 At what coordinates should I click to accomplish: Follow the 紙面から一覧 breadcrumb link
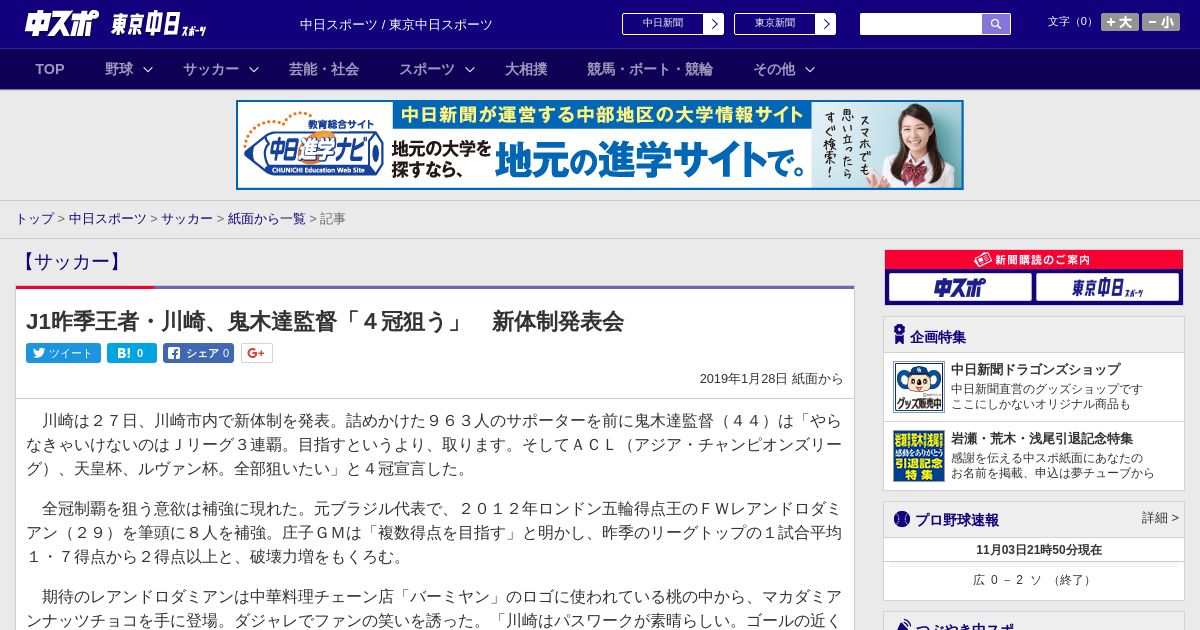pos(267,218)
